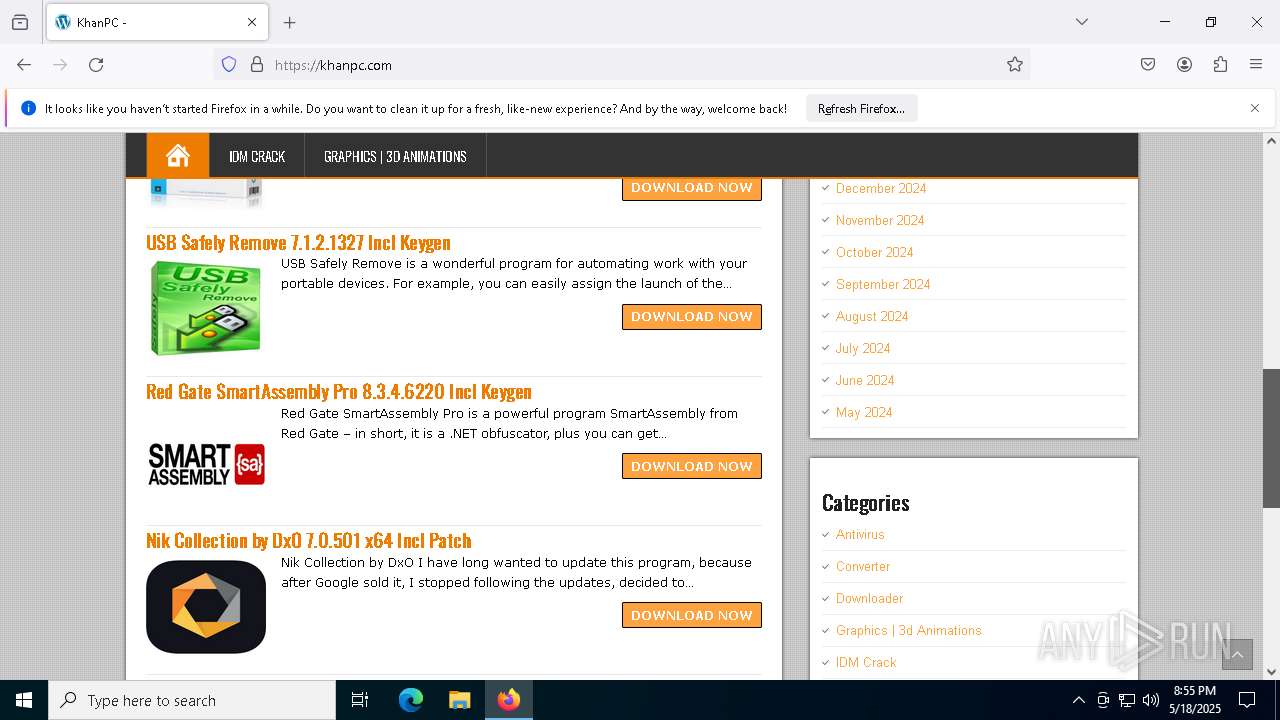
Task: Open Antivirus category
Action: pyautogui.click(x=860, y=534)
